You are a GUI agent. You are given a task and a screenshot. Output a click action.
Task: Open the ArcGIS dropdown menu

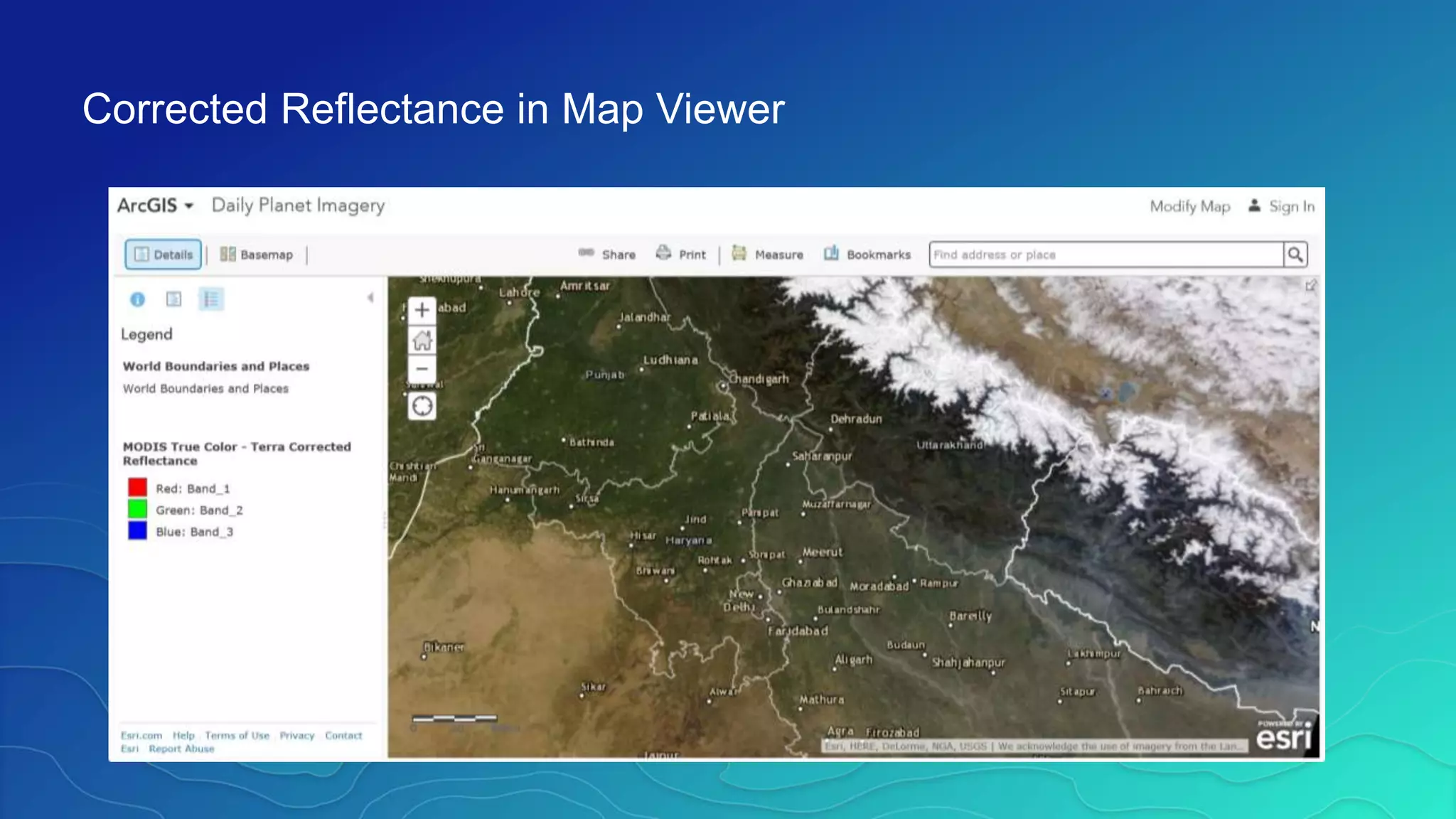pyautogui.click(x=155, y=205)
